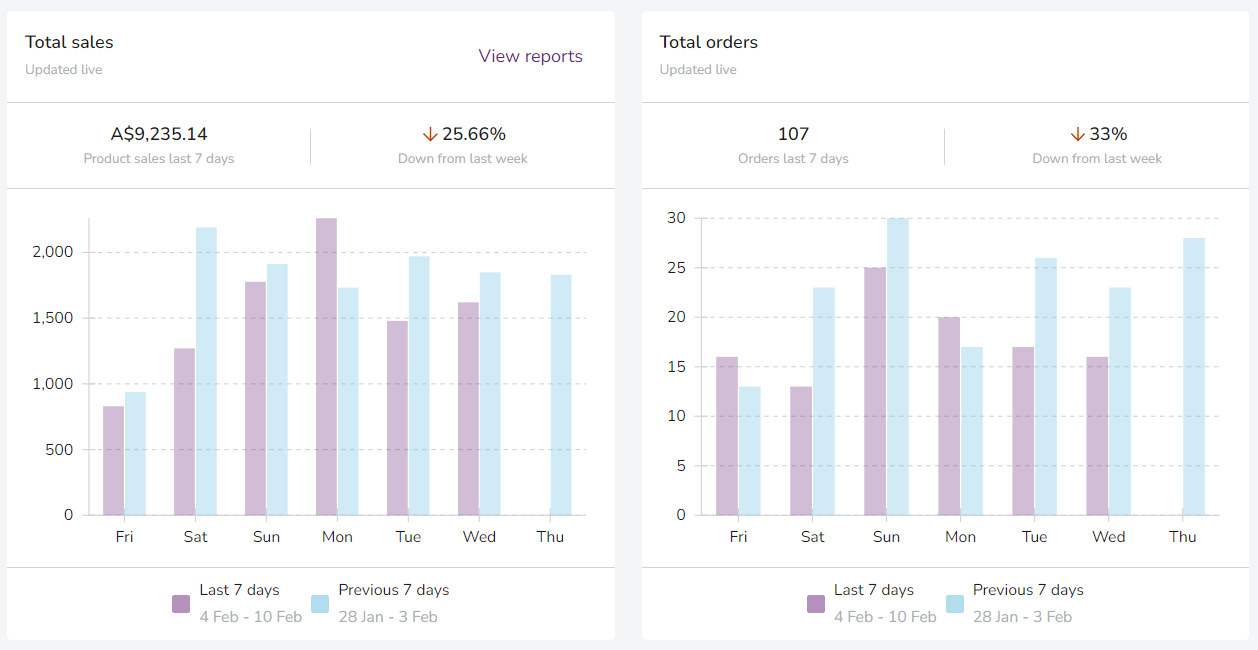
Task: Click the Total orders card heading
Action: [708, 42]
